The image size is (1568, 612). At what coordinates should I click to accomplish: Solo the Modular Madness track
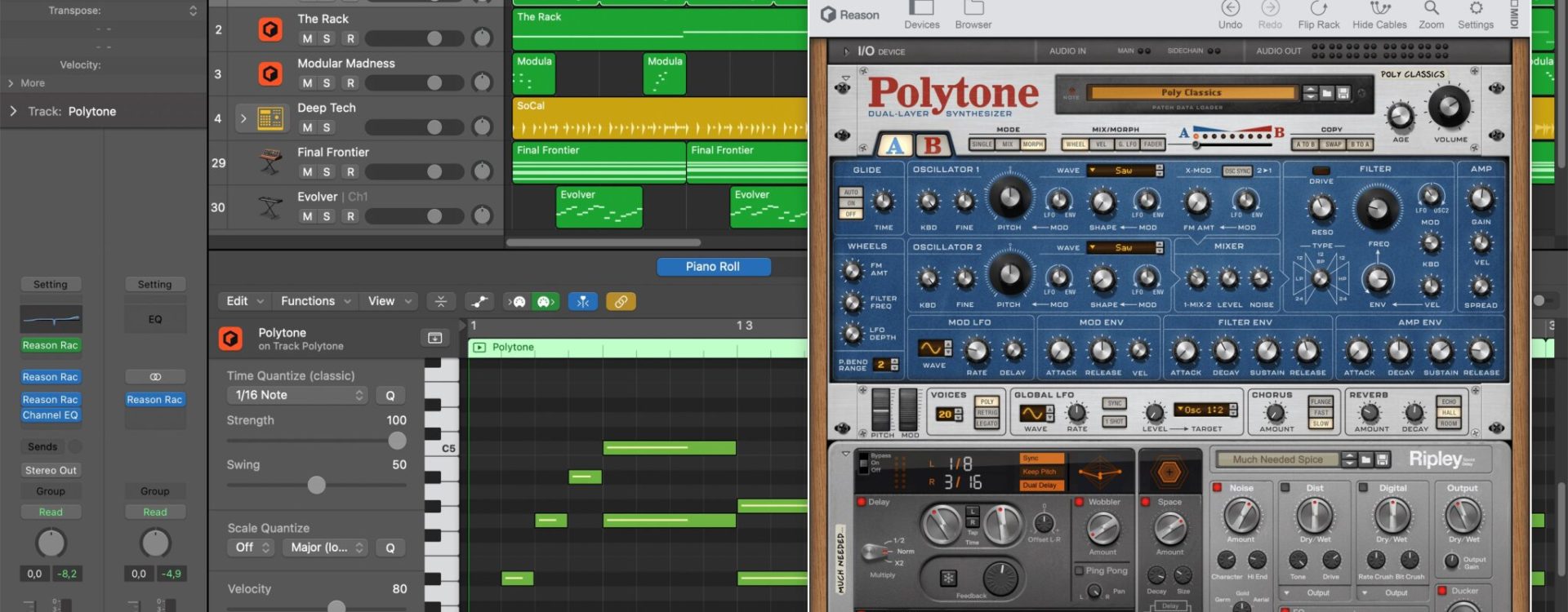(x=327, y=83)
